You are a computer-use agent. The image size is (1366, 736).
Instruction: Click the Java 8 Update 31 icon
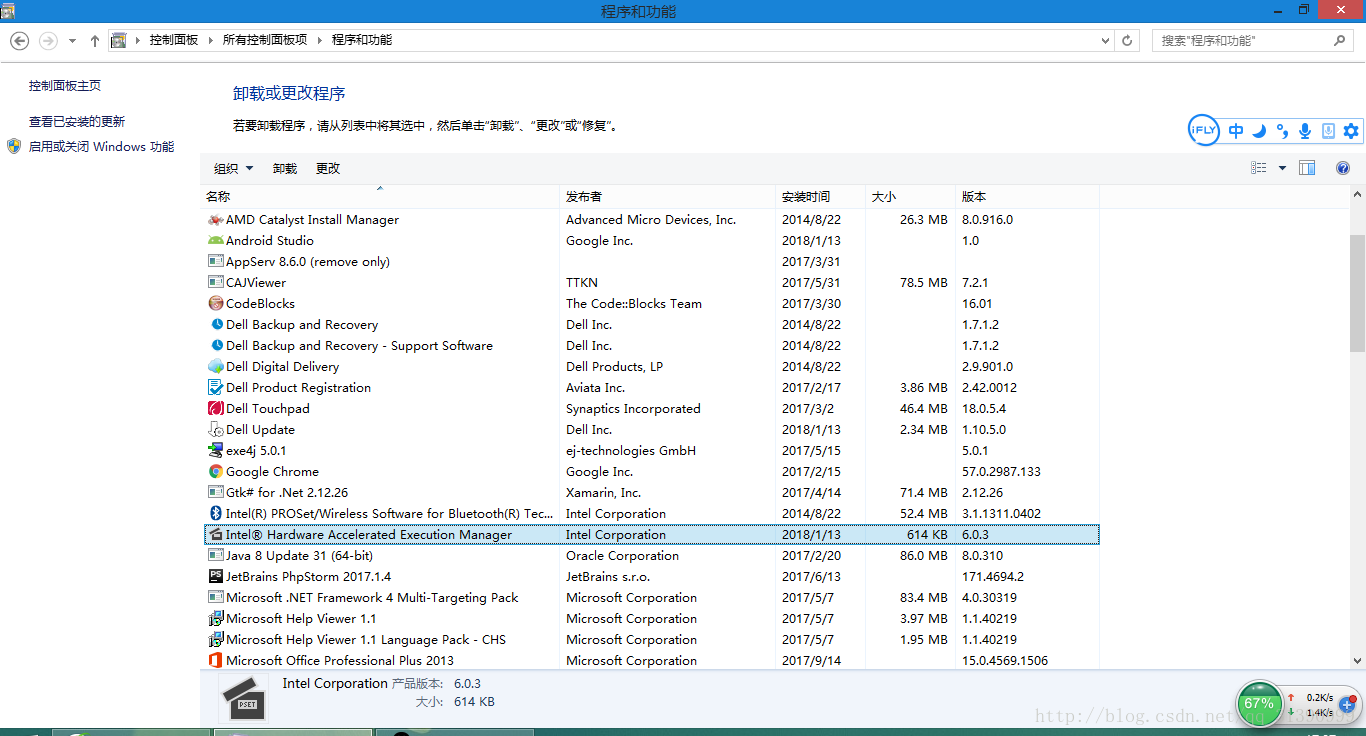[215, 556]
